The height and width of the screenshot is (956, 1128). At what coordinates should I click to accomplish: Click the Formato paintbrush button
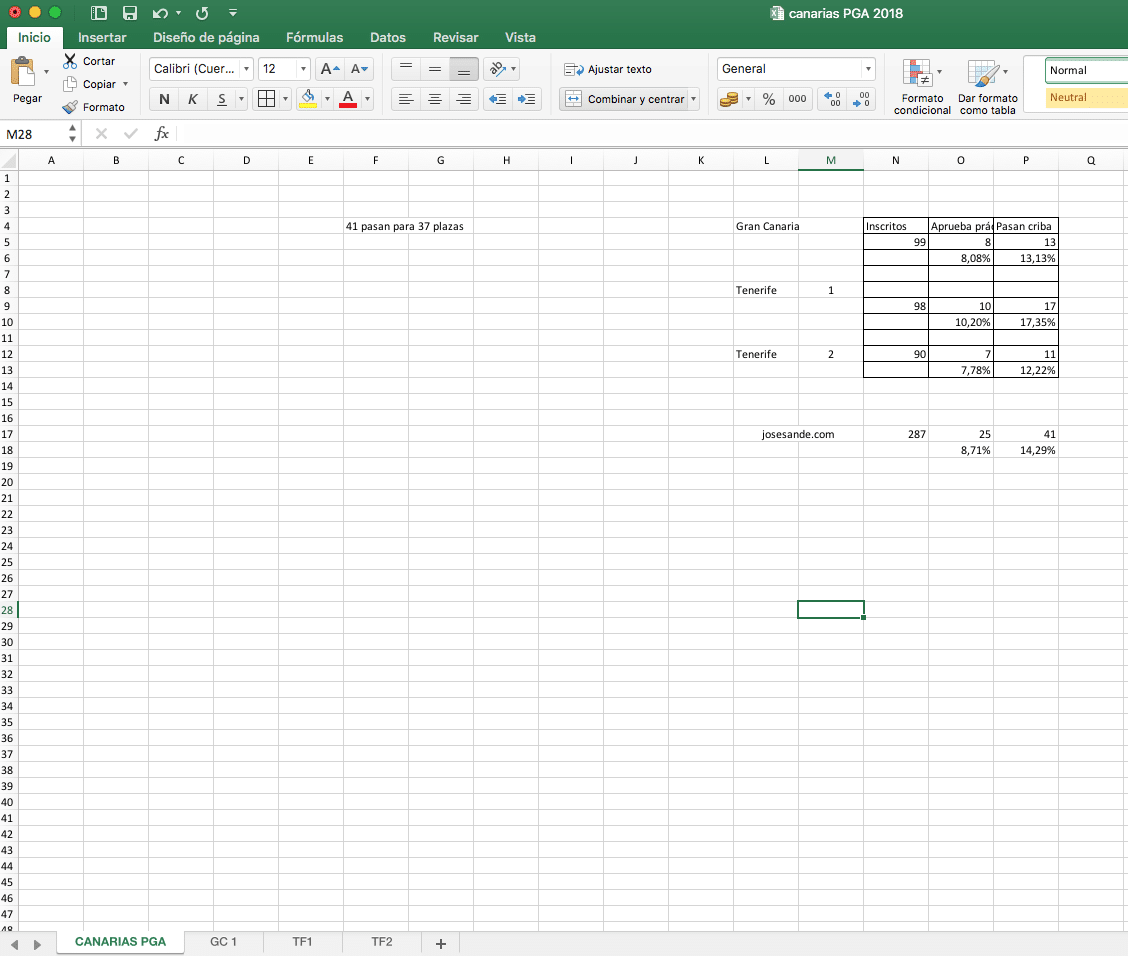[x=94, y=107]
